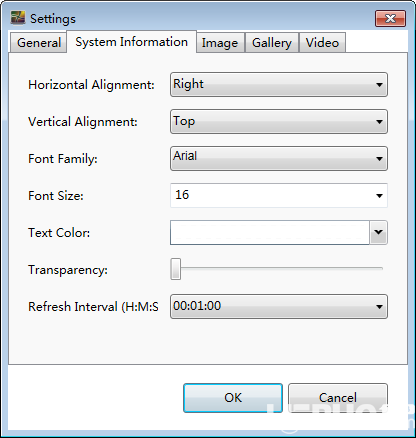Expand the Vertical Alignment dropdown set to Top
Viewport: 416px width, 438px height.
(x=279, y=122)
